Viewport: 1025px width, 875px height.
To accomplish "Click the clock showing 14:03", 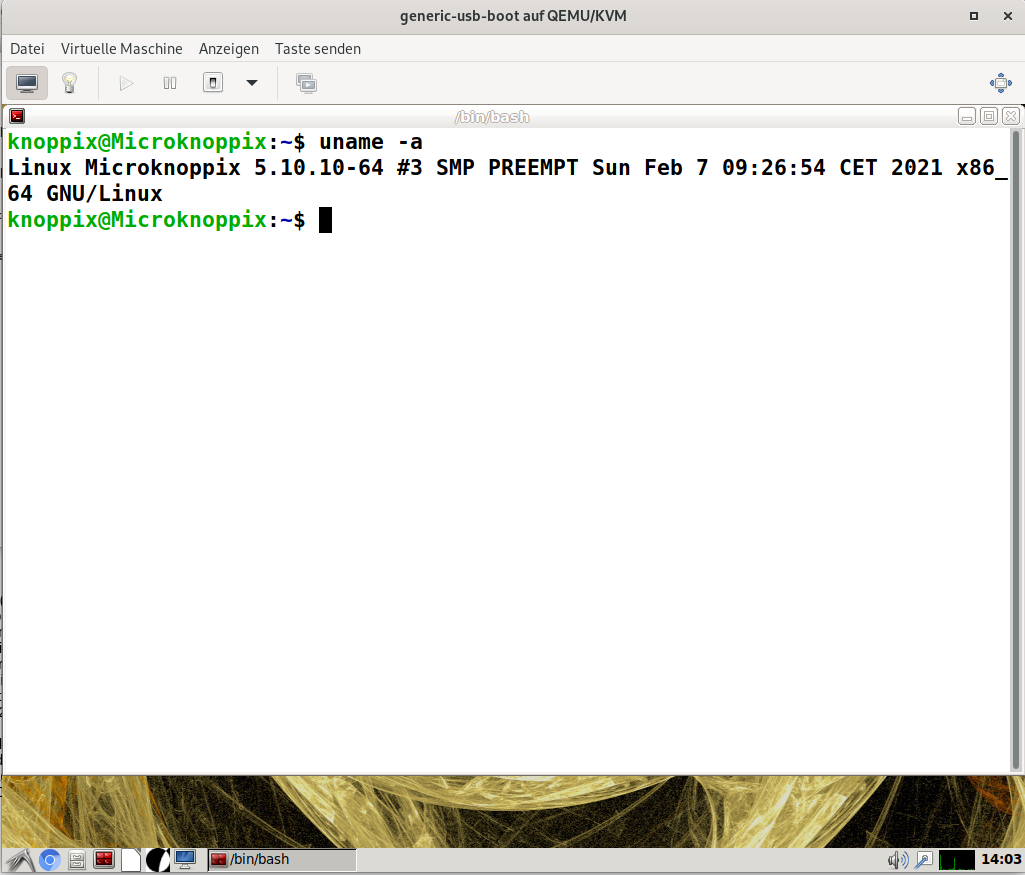I will (x=1001, y=860).
